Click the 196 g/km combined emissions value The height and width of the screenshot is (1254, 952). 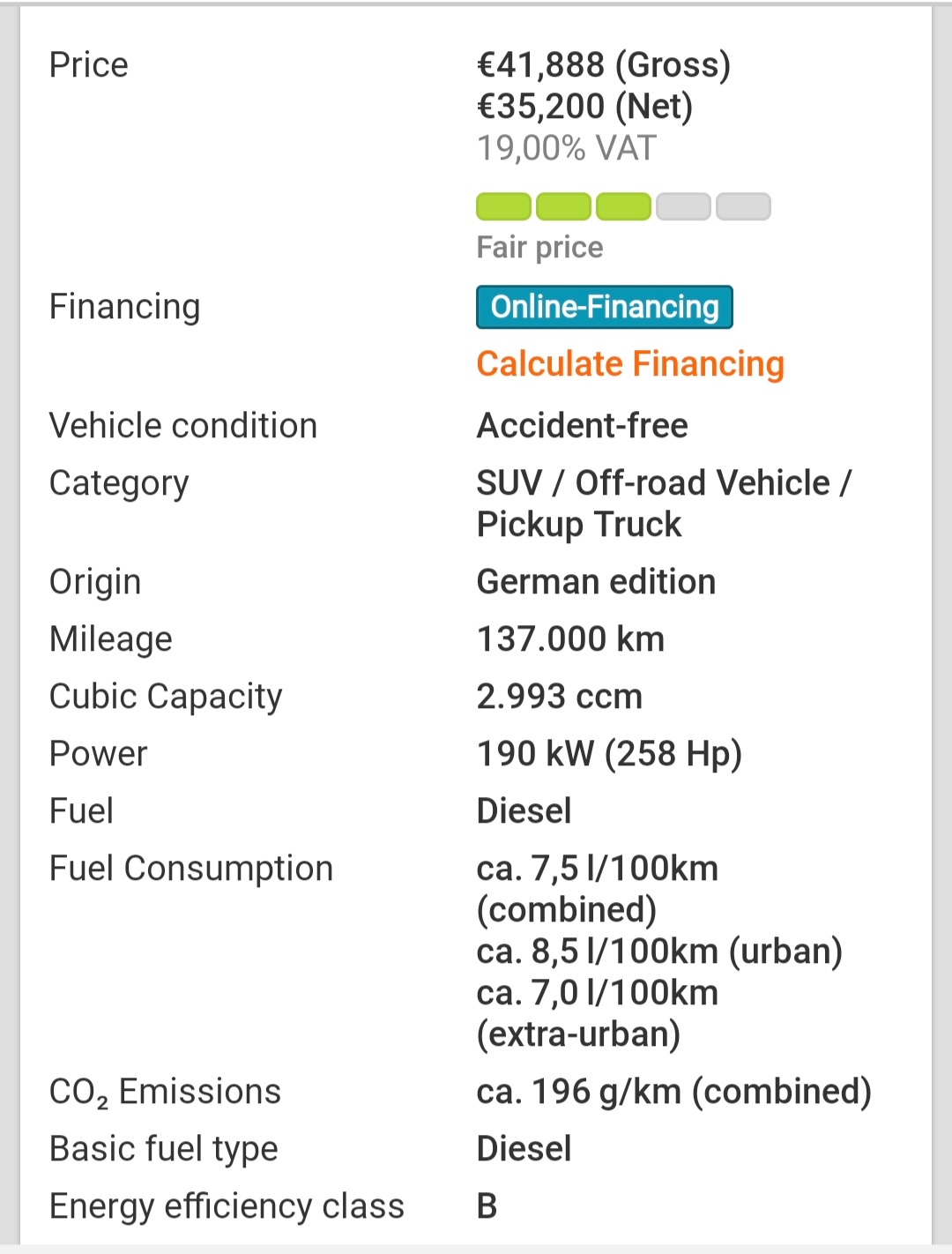[673, 1091]
